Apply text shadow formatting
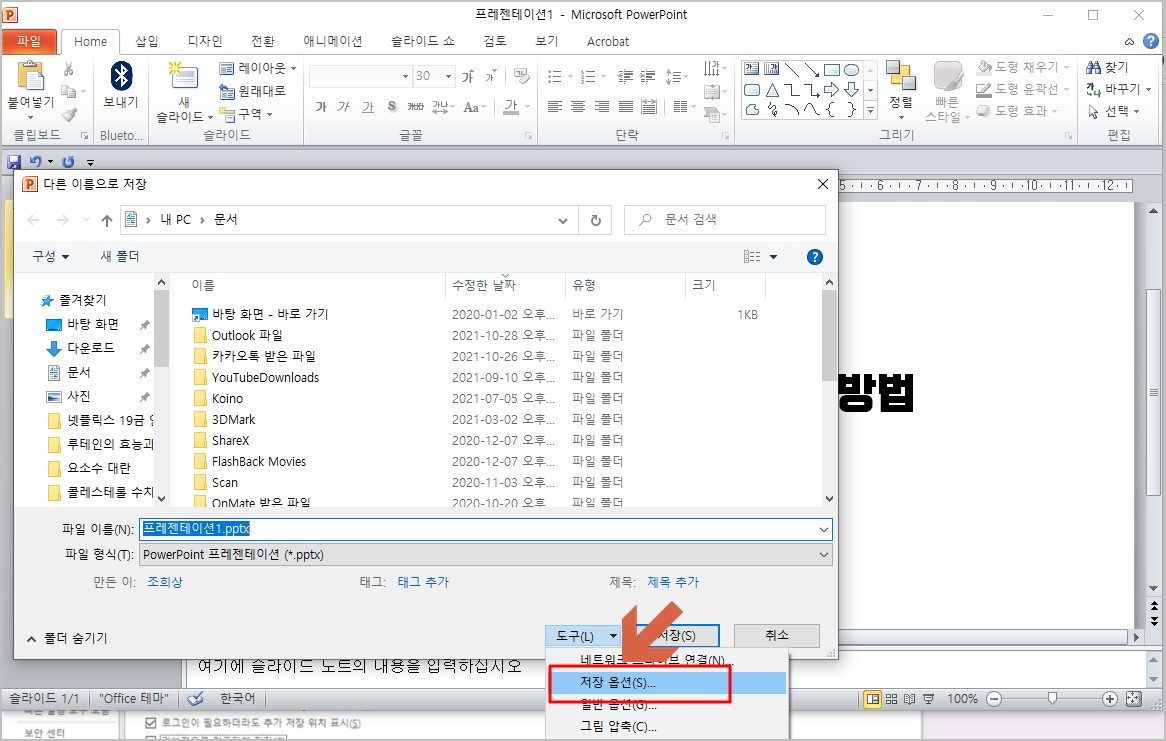Image resolution: width=1166 pixels, height=741 pixels. click(392, 107)
